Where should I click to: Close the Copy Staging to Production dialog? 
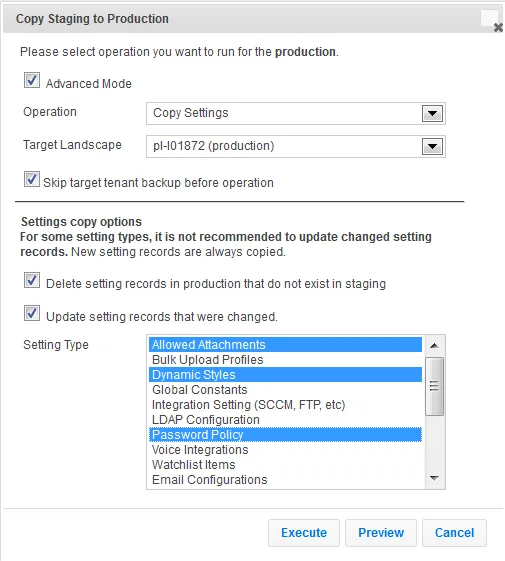click(498, 27)
